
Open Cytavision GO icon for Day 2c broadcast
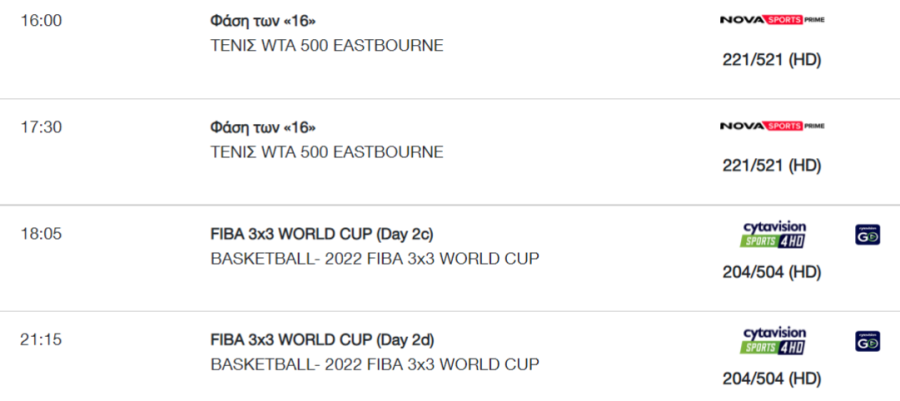[867, 235]
